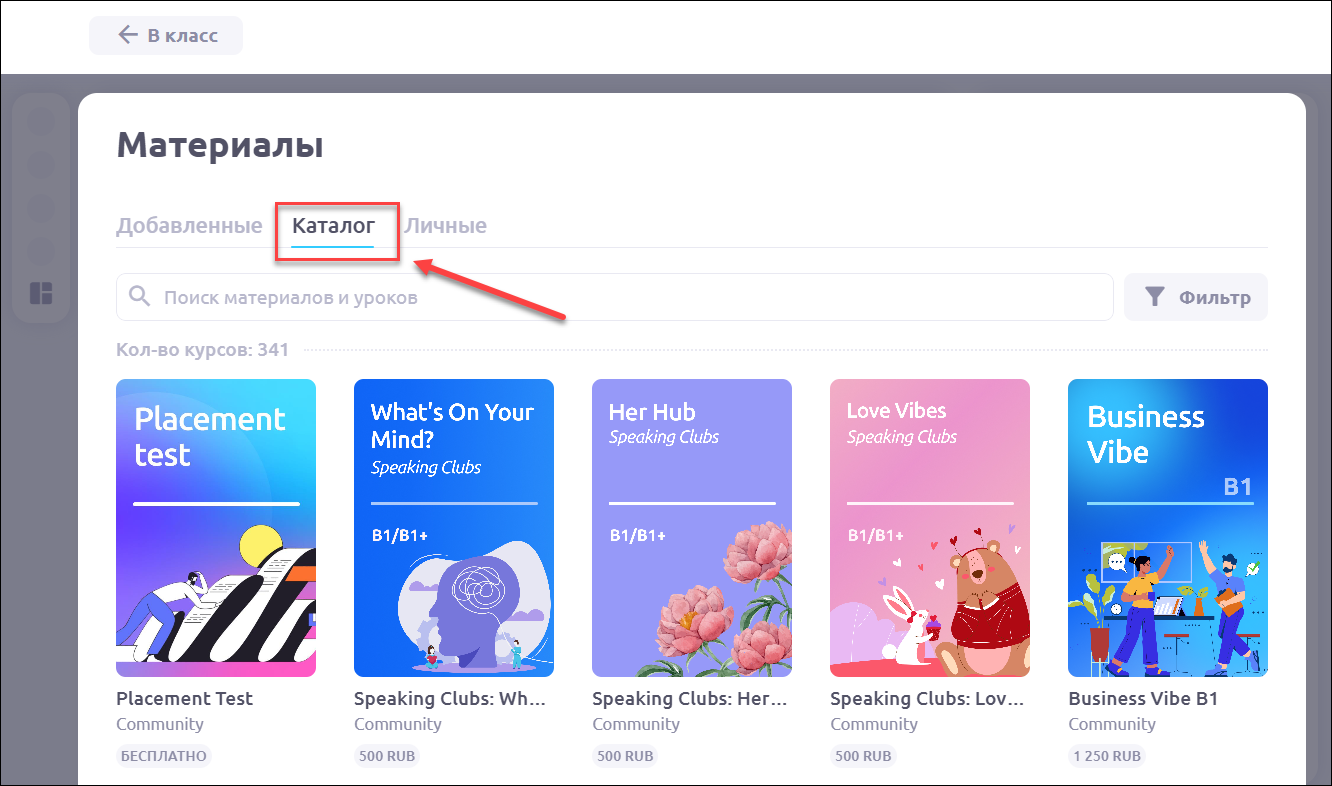Select the Каталог tab
This screenshot has width=1332, height=786.
point(333,226)
